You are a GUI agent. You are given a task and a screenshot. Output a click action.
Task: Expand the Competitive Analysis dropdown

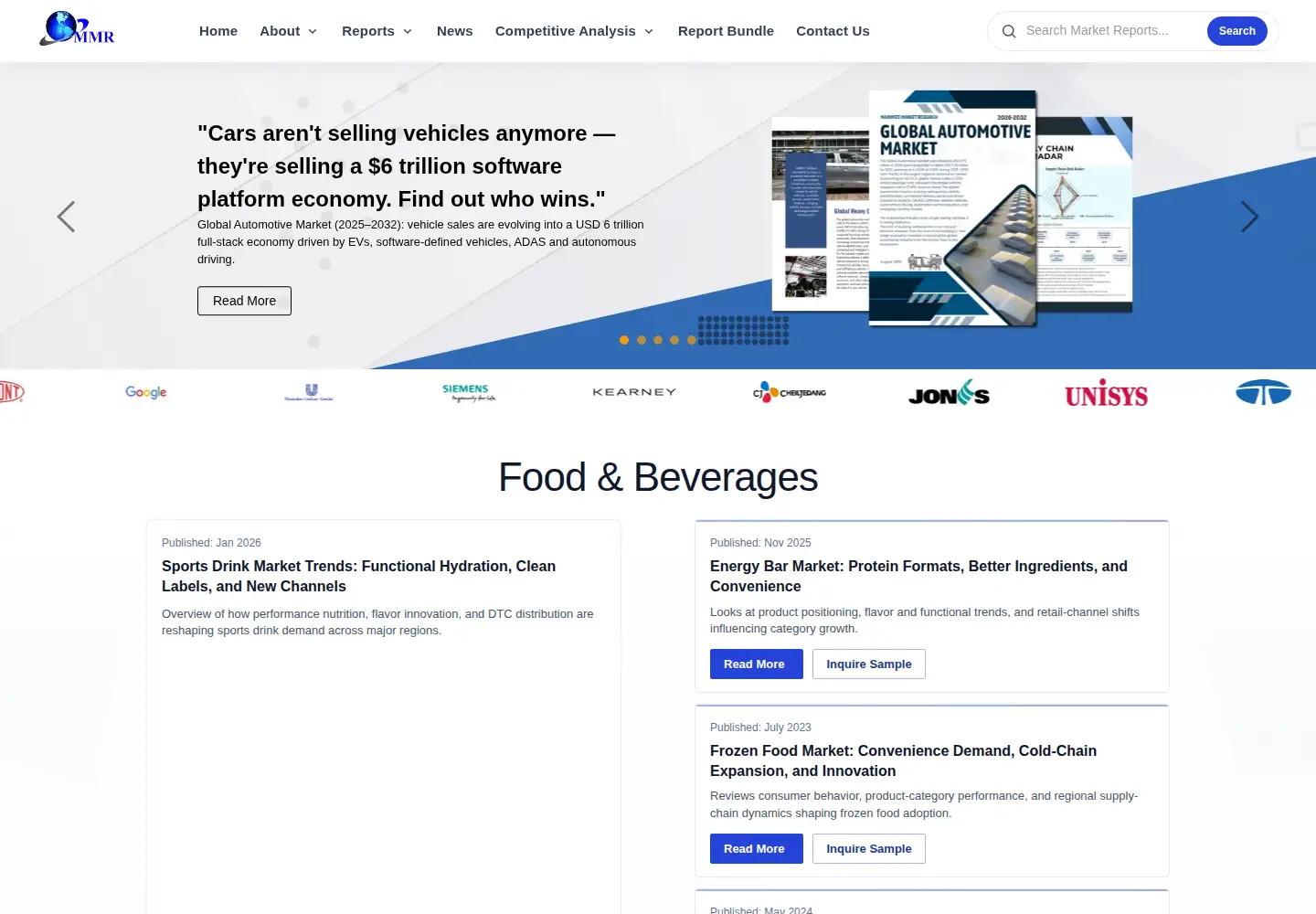pyautogui.click(x=575, y=31)
